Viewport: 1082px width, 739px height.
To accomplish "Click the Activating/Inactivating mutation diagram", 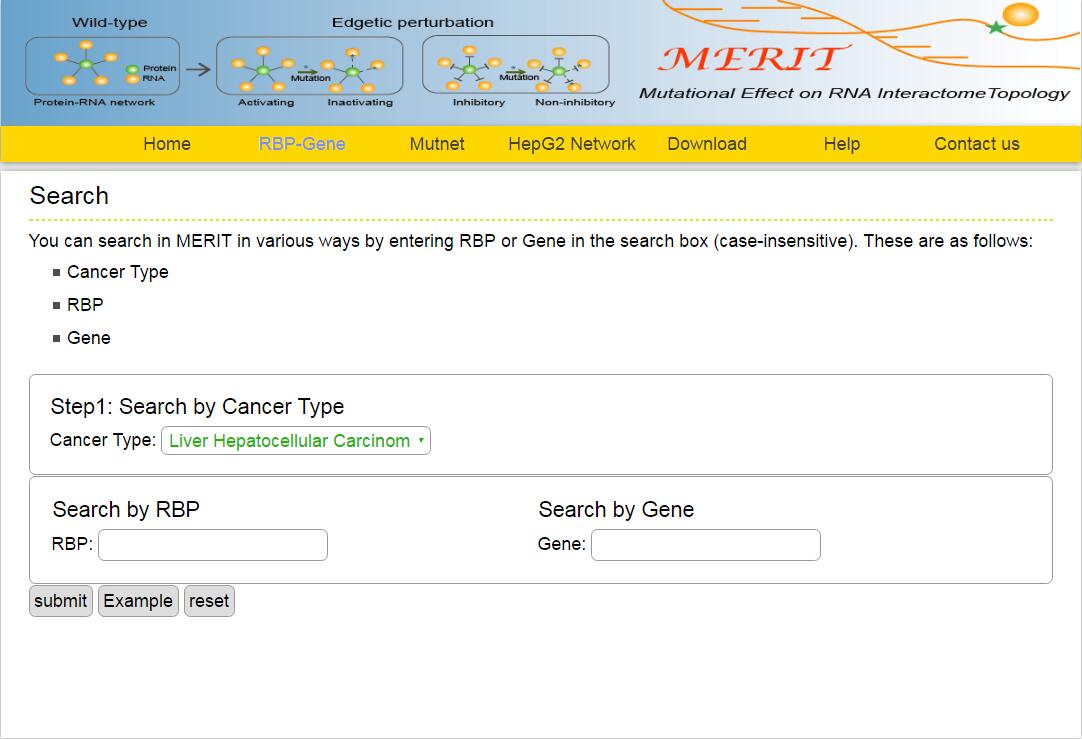I will tap(309, 66).
